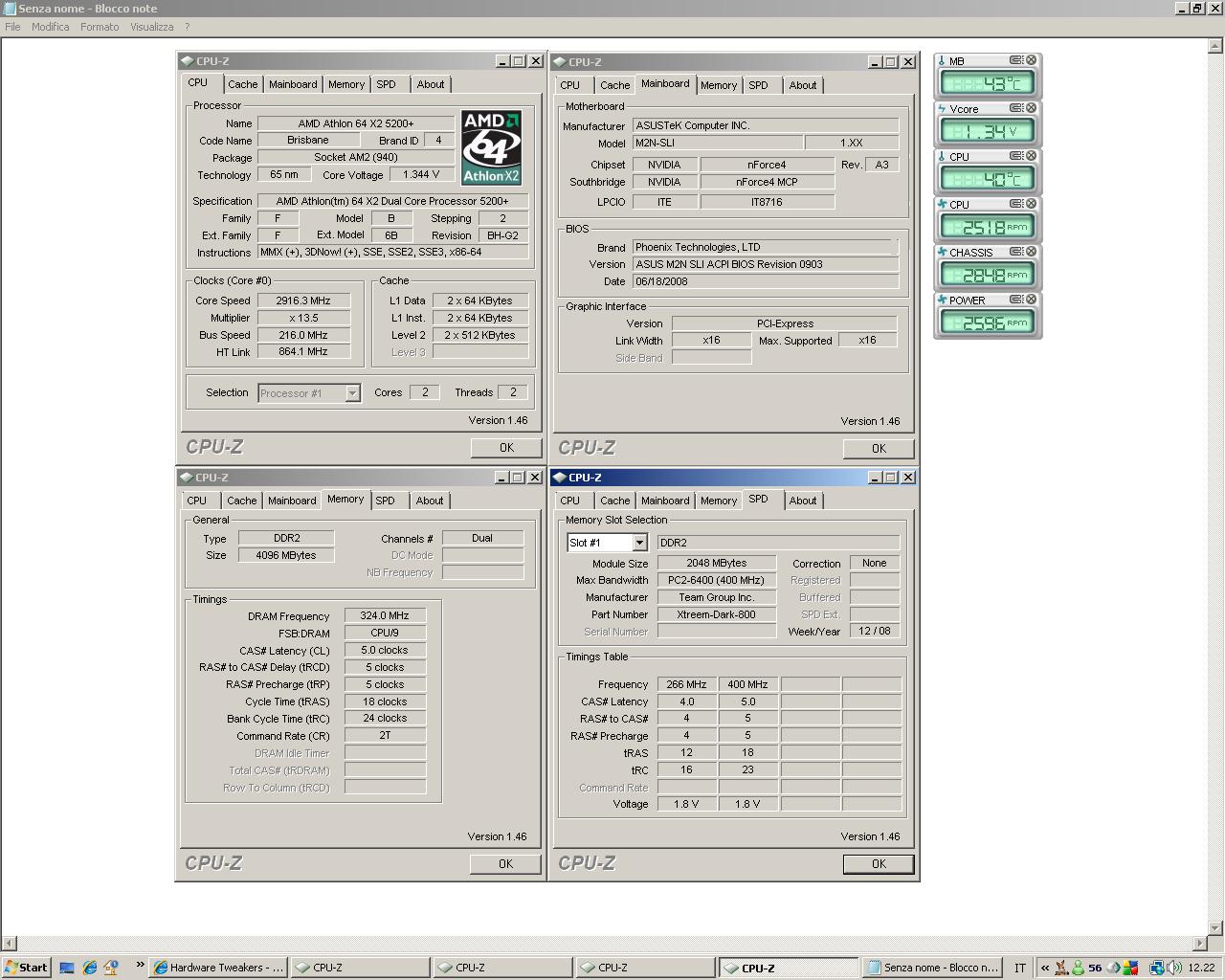Select Mainboard tab in CPU-Z SPD window
Image resolution: width=1225 pixels, height=980 pixels.
665,501
